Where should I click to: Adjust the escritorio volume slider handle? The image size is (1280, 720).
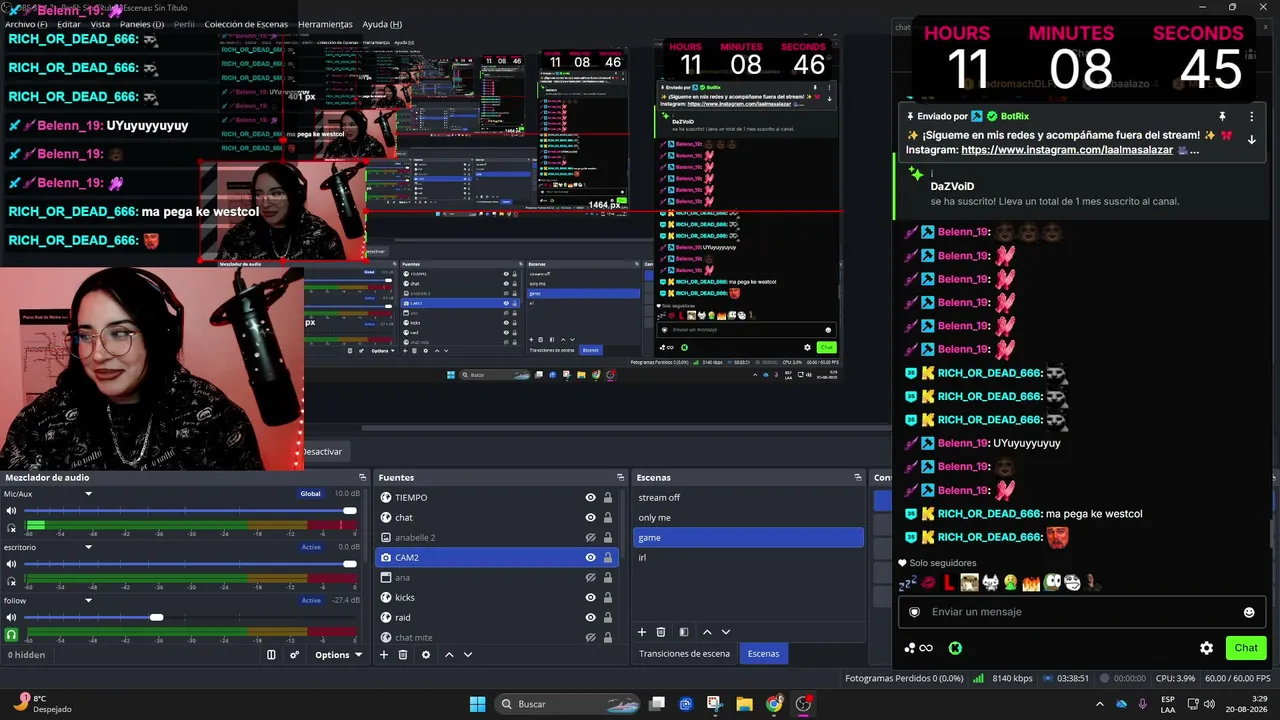[350, 564]
